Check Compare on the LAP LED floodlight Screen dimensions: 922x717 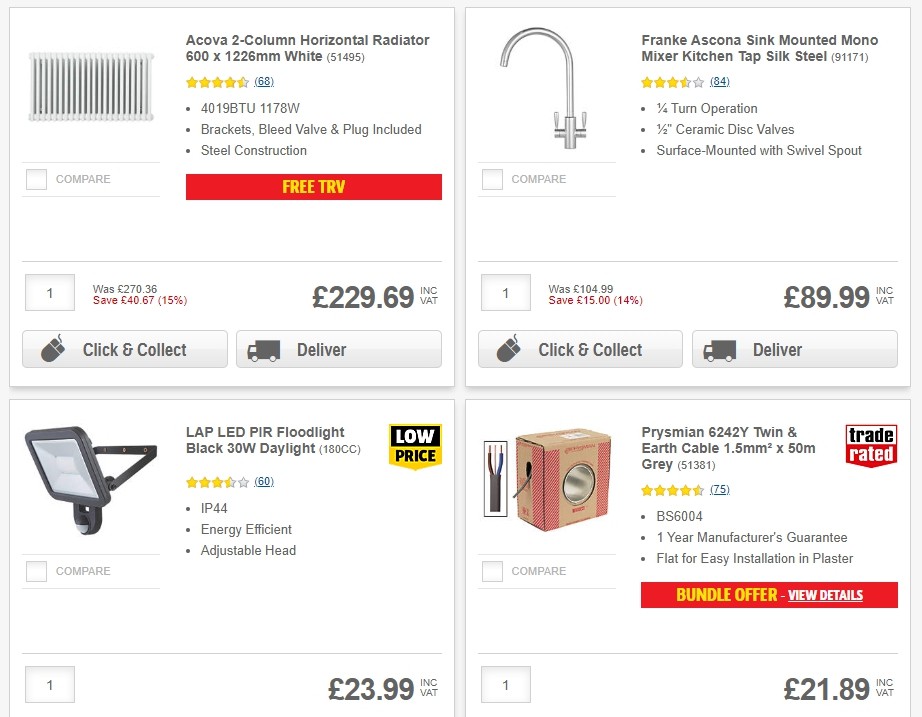pos(36,571)
